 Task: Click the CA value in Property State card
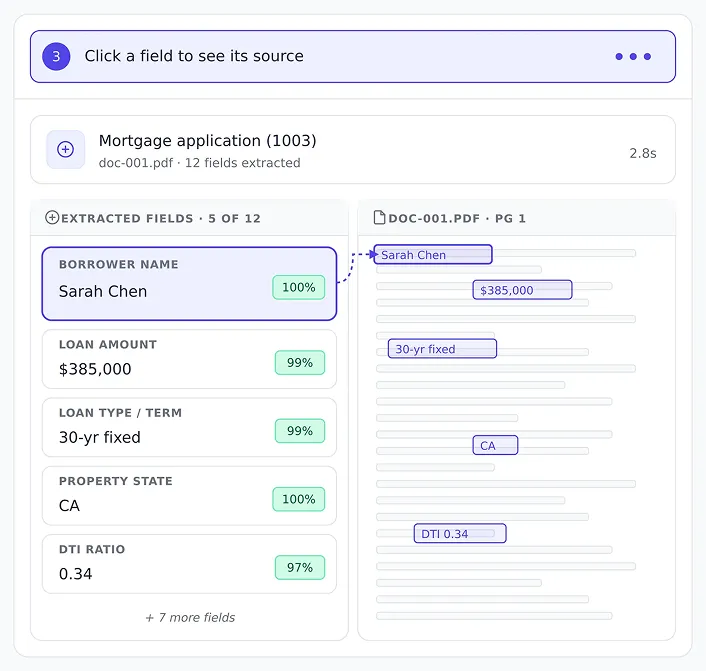[x=69, y=506]
